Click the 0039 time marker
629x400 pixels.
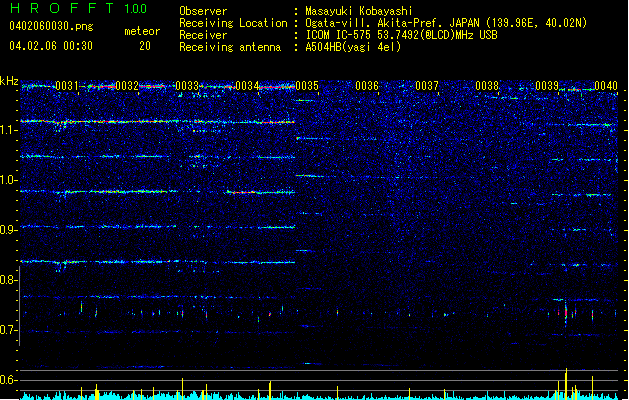click(547, 86)
